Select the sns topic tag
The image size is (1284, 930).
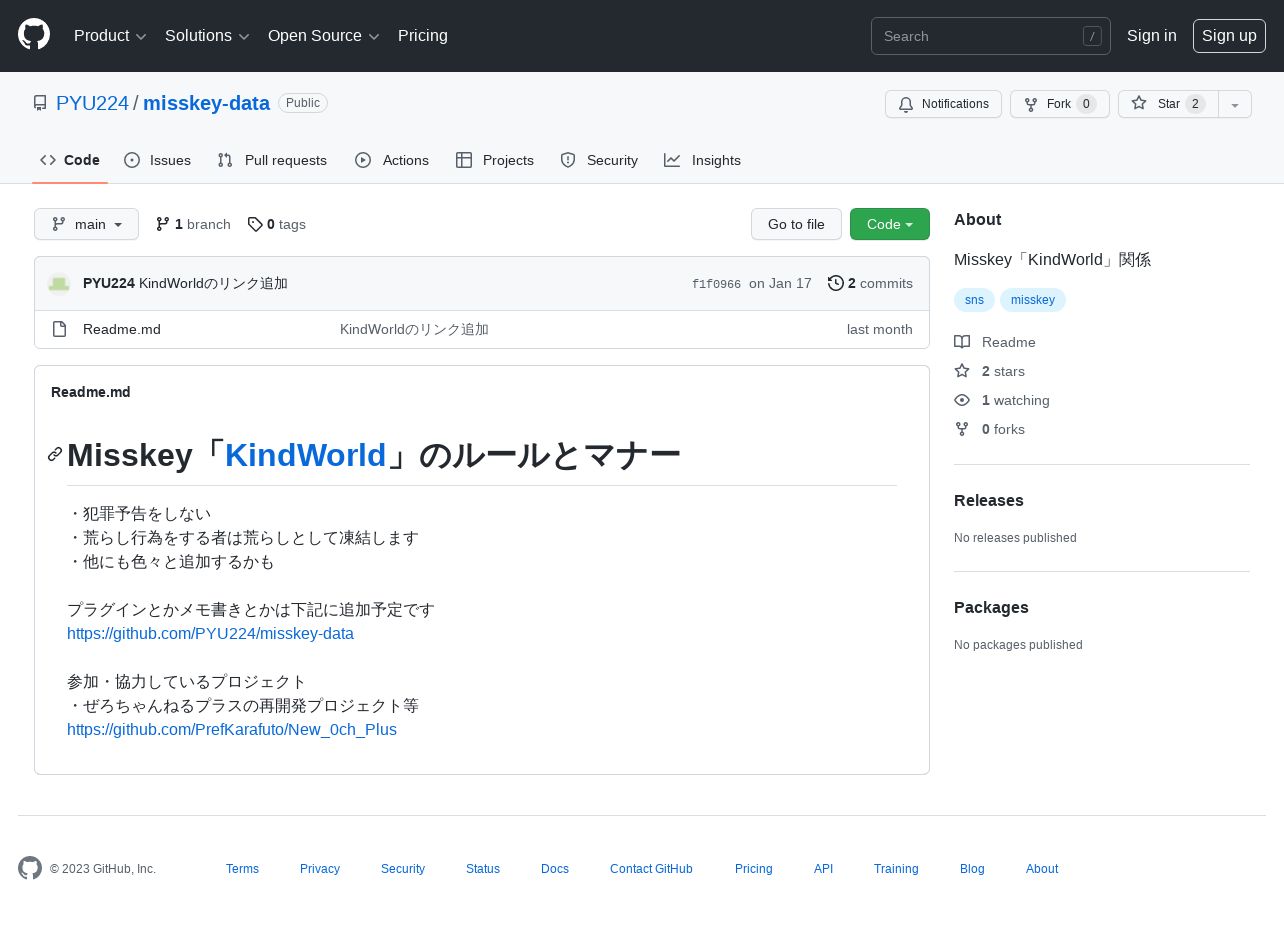pos(974,300)
